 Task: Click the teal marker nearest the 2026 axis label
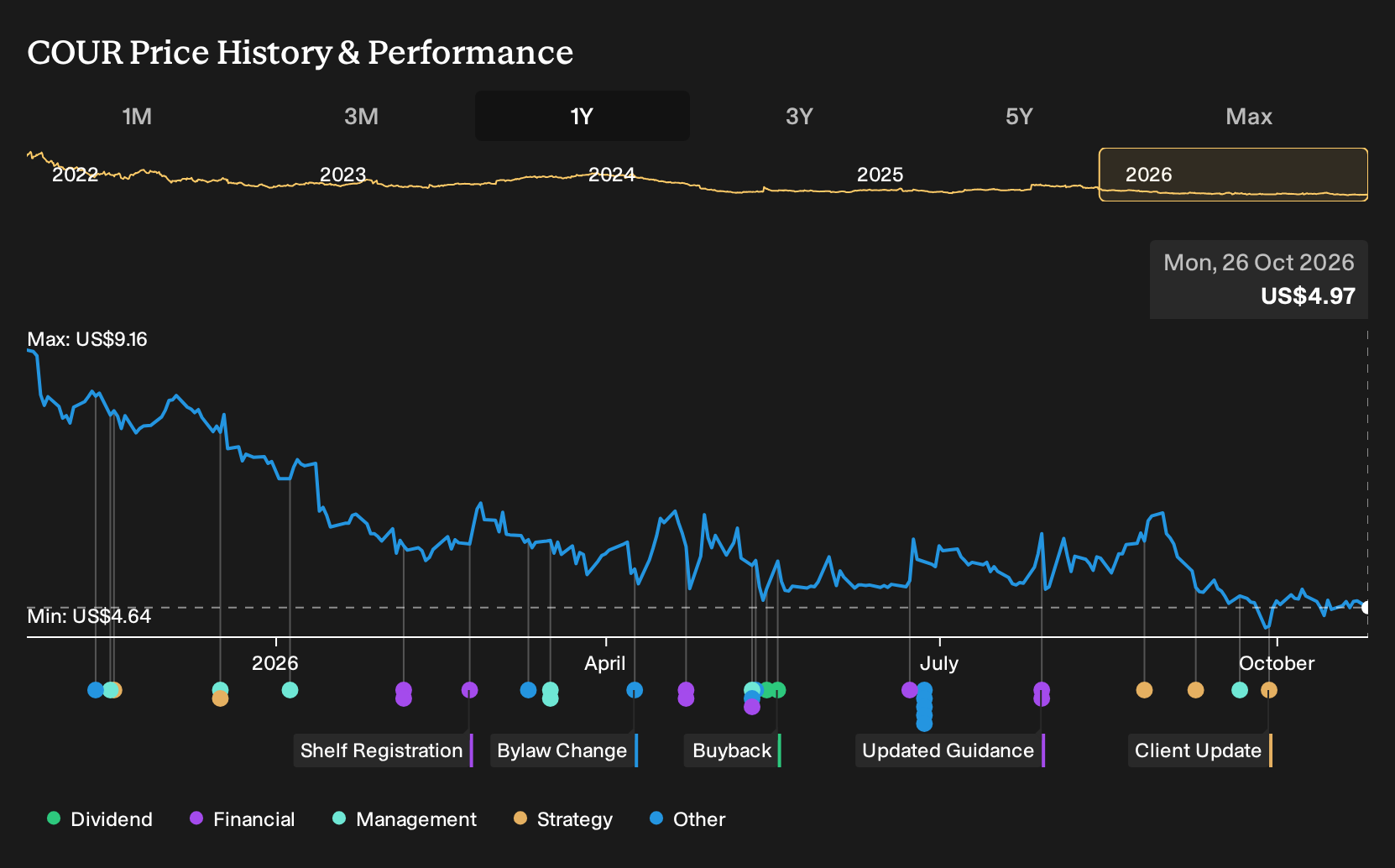(x=290, y=690)
